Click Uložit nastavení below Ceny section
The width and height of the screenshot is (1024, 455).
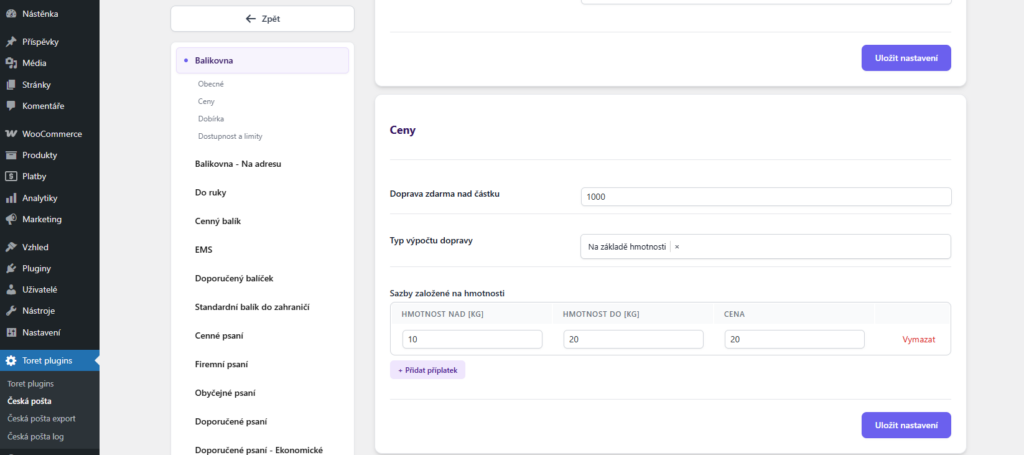click(x=905, y=425)
